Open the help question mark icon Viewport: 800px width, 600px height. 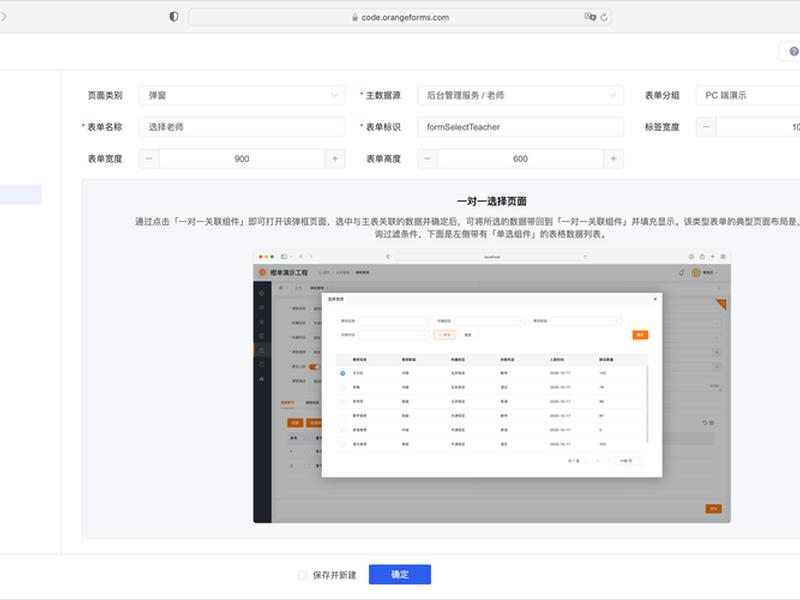tap(794, 52)
